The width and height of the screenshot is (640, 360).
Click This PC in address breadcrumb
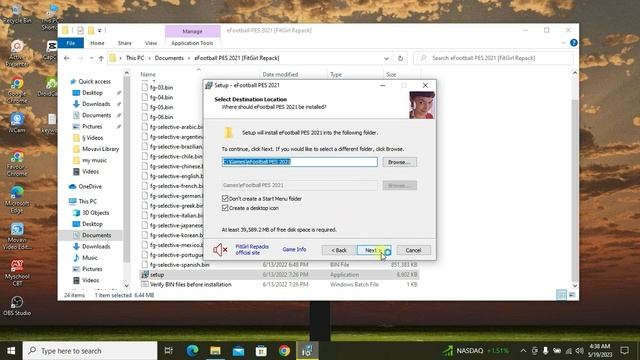coord(135,58)
